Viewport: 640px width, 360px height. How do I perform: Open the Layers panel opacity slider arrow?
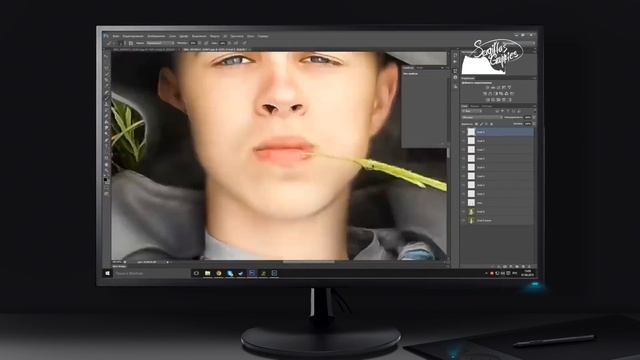point(534,118)
